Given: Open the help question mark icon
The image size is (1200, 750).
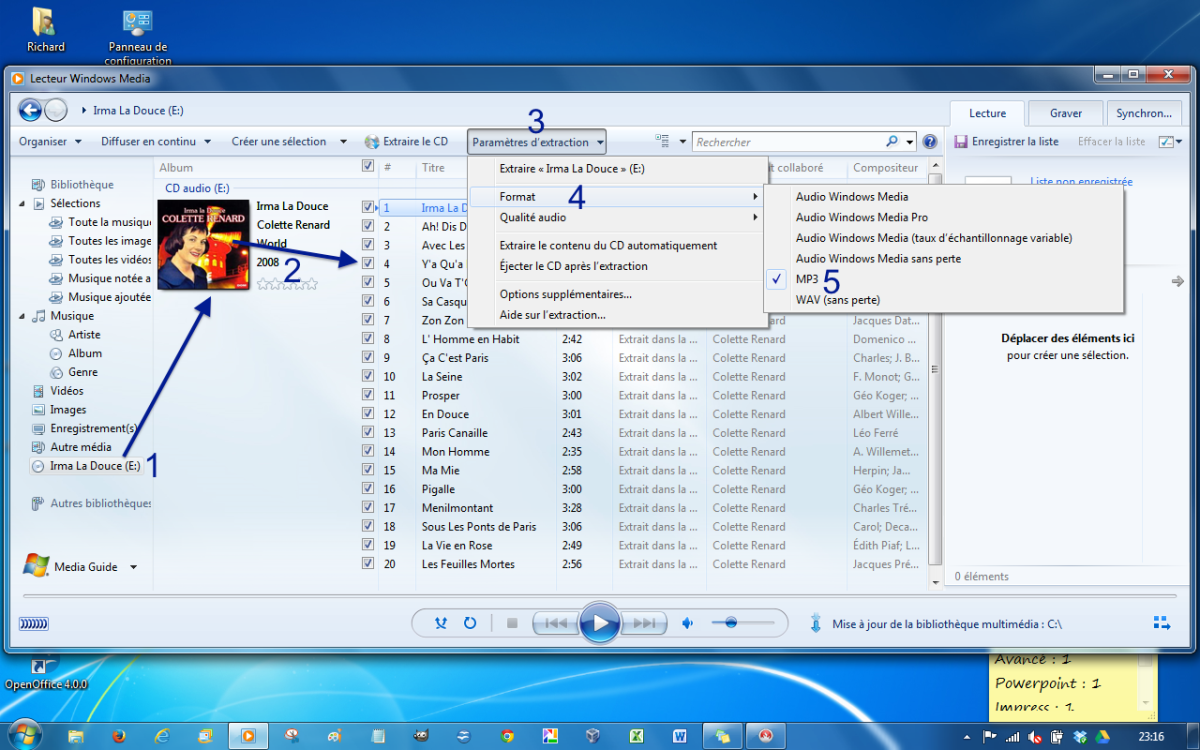Looking at the screenshot, I should (x=930, y=142).
